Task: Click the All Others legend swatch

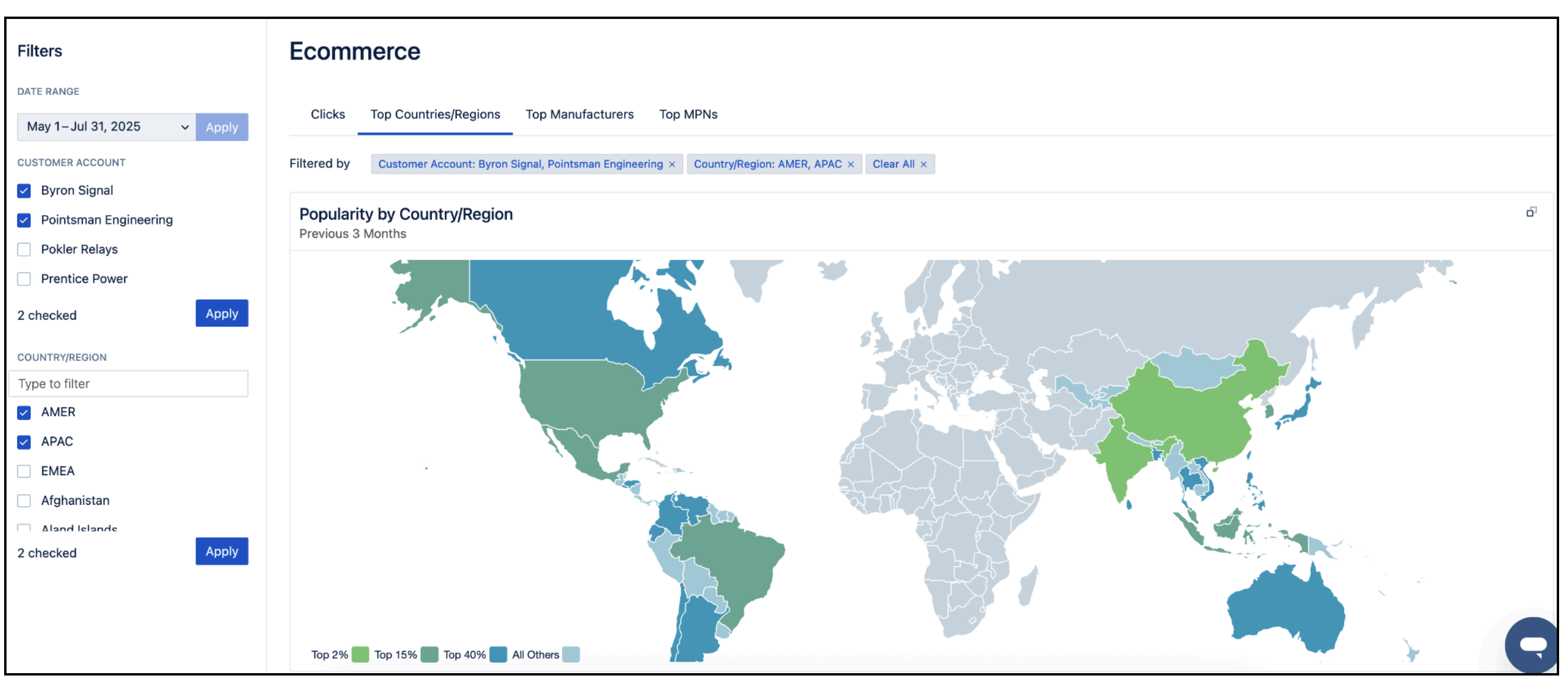Action: point(571,655)
